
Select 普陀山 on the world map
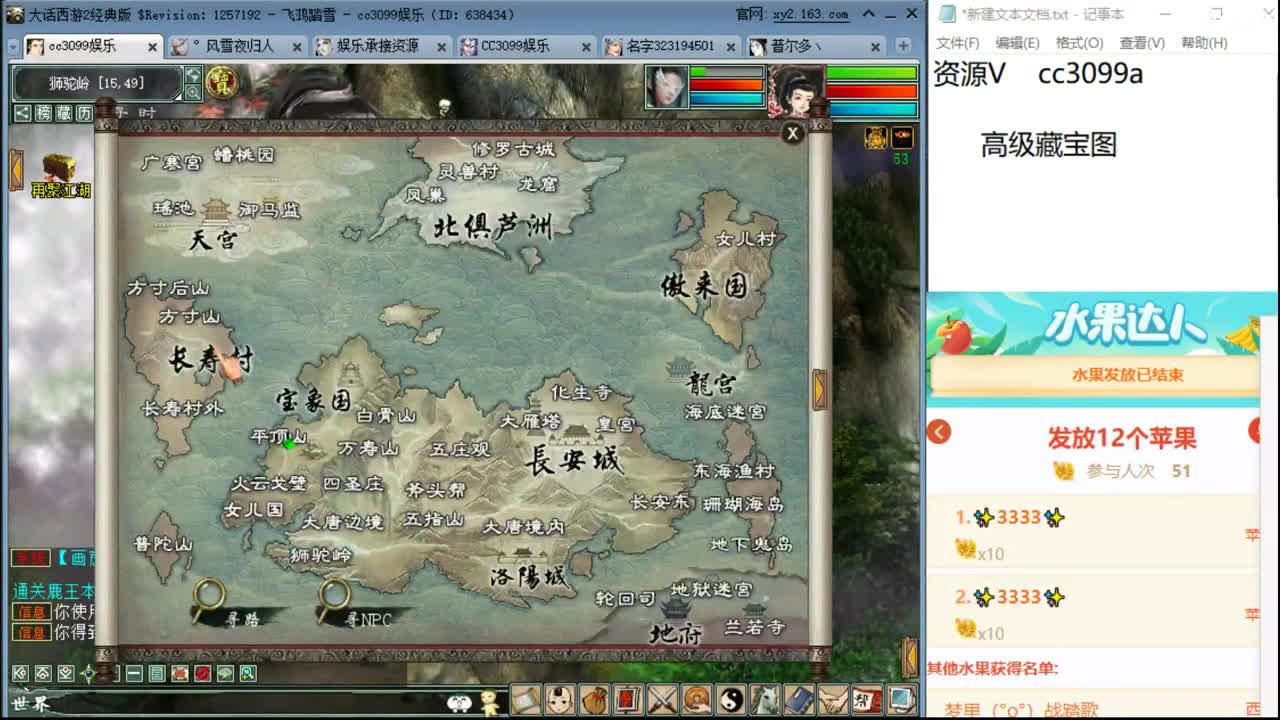163,544
